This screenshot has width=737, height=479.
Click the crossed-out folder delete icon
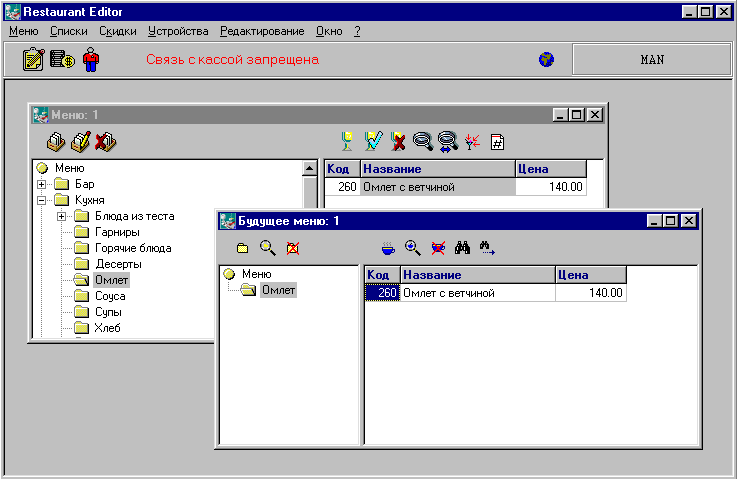tap(293, 248)
